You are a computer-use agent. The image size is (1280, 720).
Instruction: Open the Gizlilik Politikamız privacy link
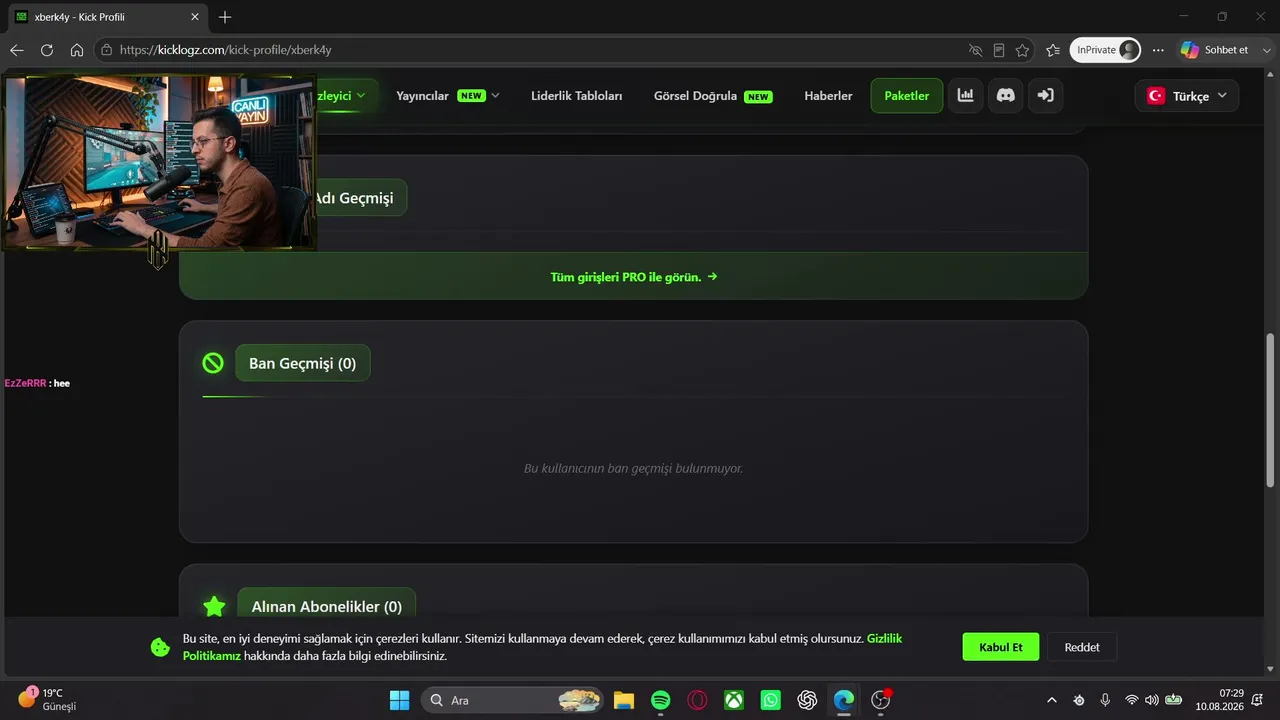541,647
